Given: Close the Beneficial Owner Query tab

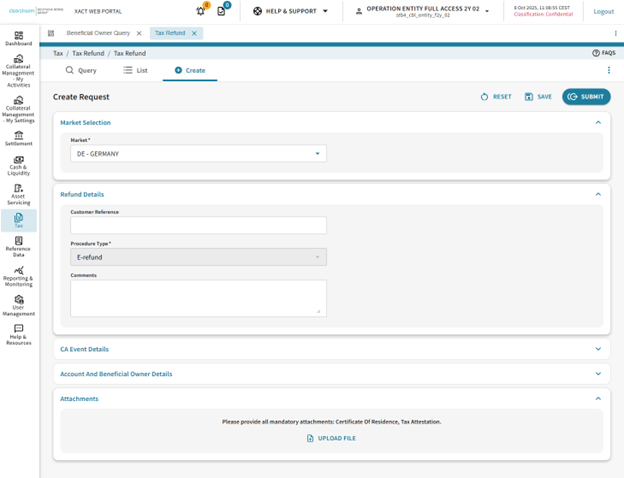Looking at the screenshot, I should (139, 33).
